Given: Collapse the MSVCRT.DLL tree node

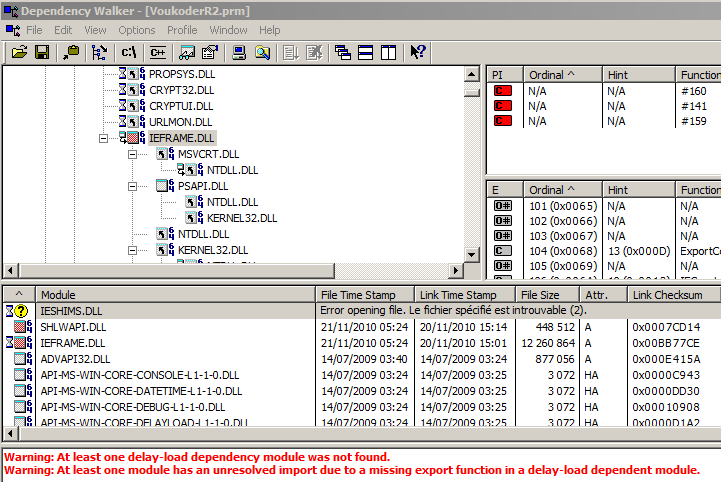Looking at the screenshot, I should pos(133,154).
